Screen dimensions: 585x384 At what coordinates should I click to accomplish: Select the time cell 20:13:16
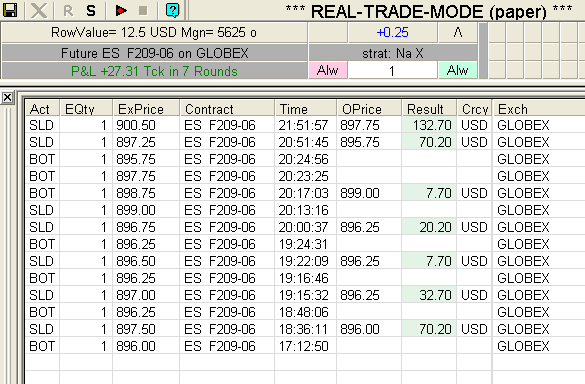306,210
